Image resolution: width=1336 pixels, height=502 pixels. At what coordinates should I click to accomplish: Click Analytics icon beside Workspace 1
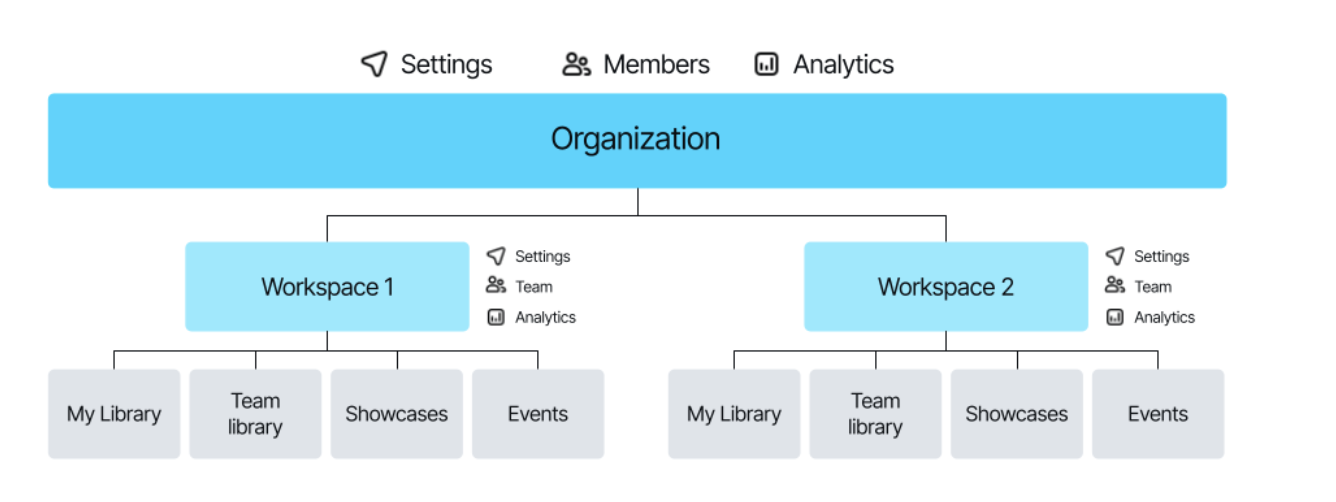(496, 317)
